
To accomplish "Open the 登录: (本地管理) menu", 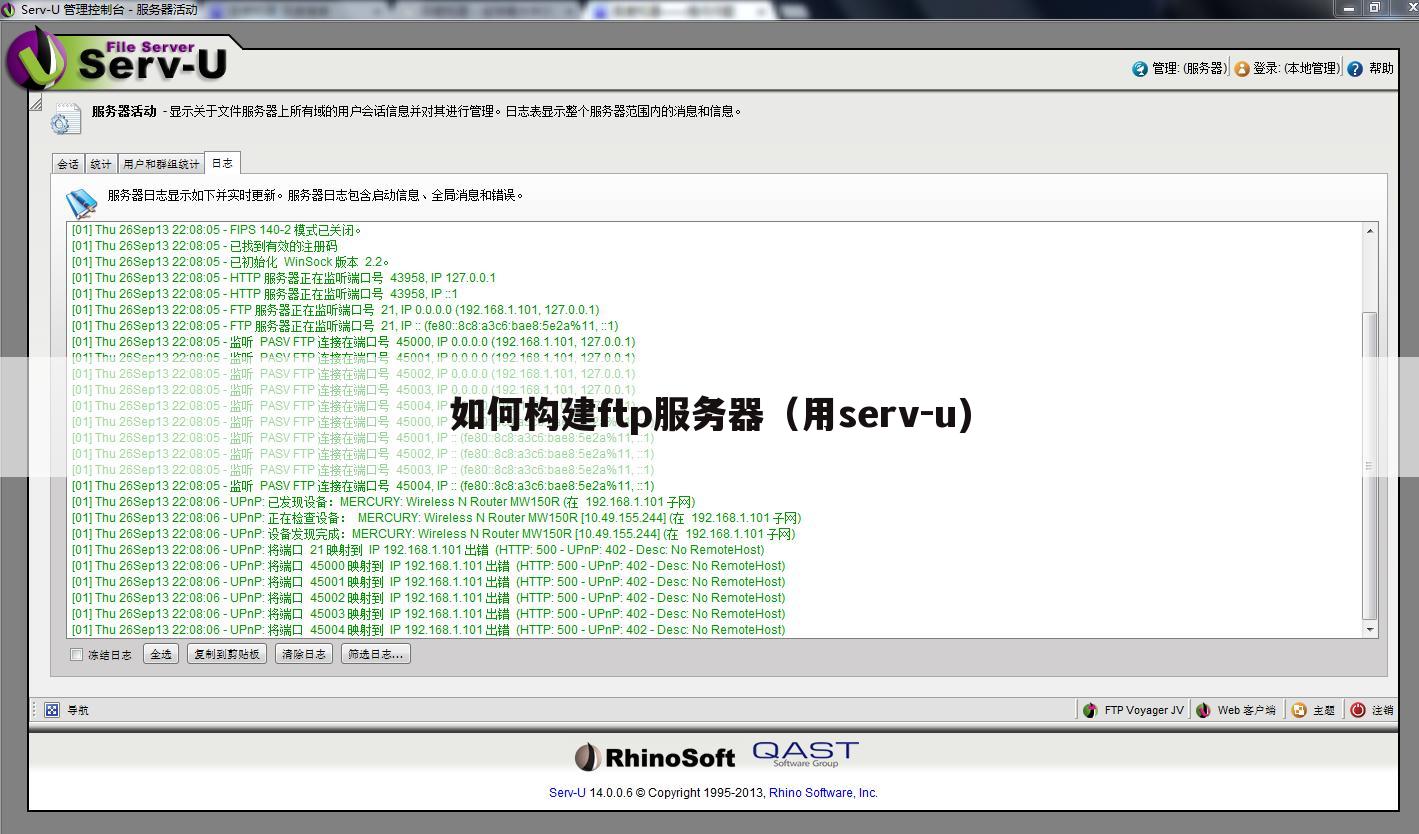I will point(1287,69).
